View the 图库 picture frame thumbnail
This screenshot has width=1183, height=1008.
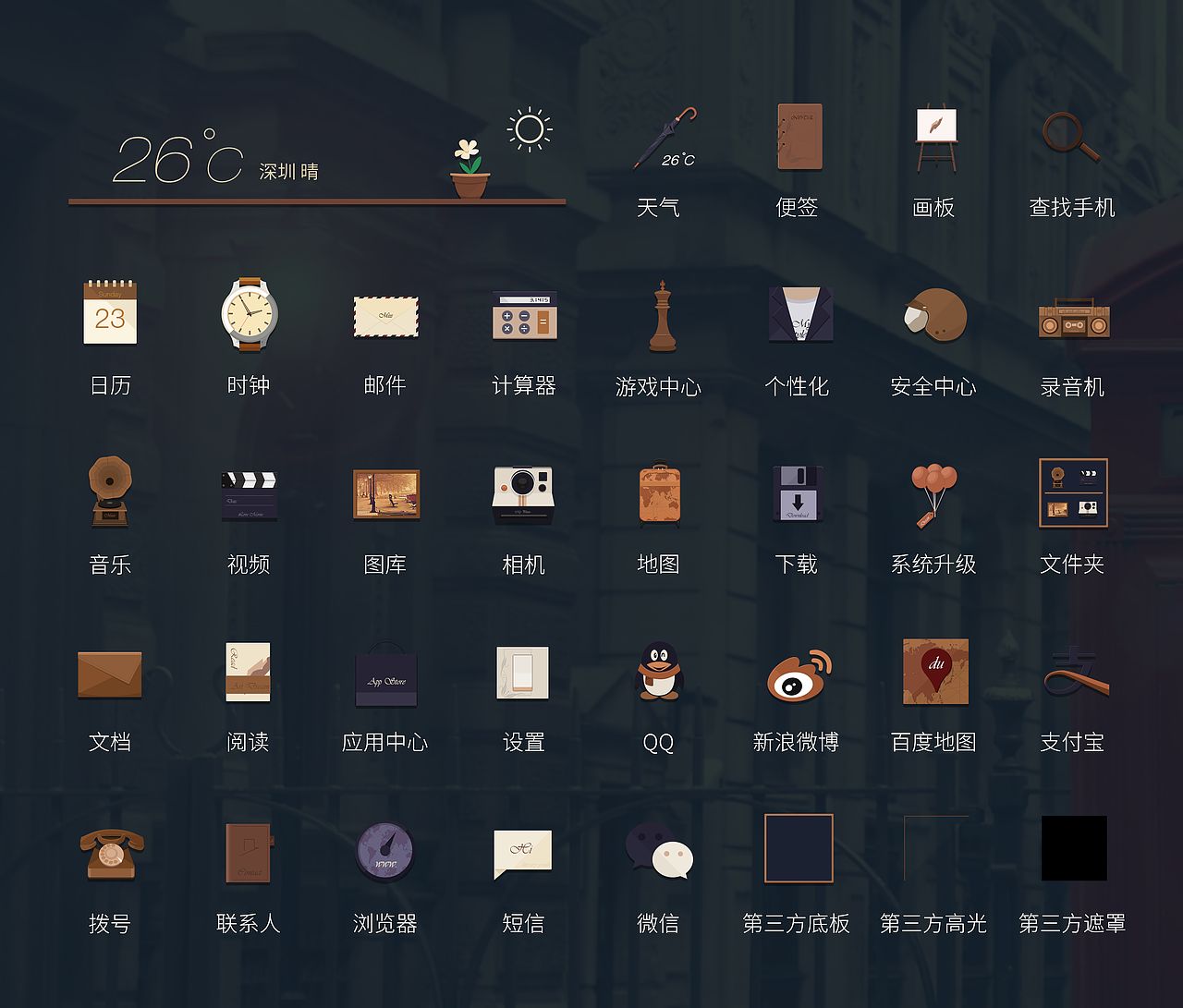385,492
